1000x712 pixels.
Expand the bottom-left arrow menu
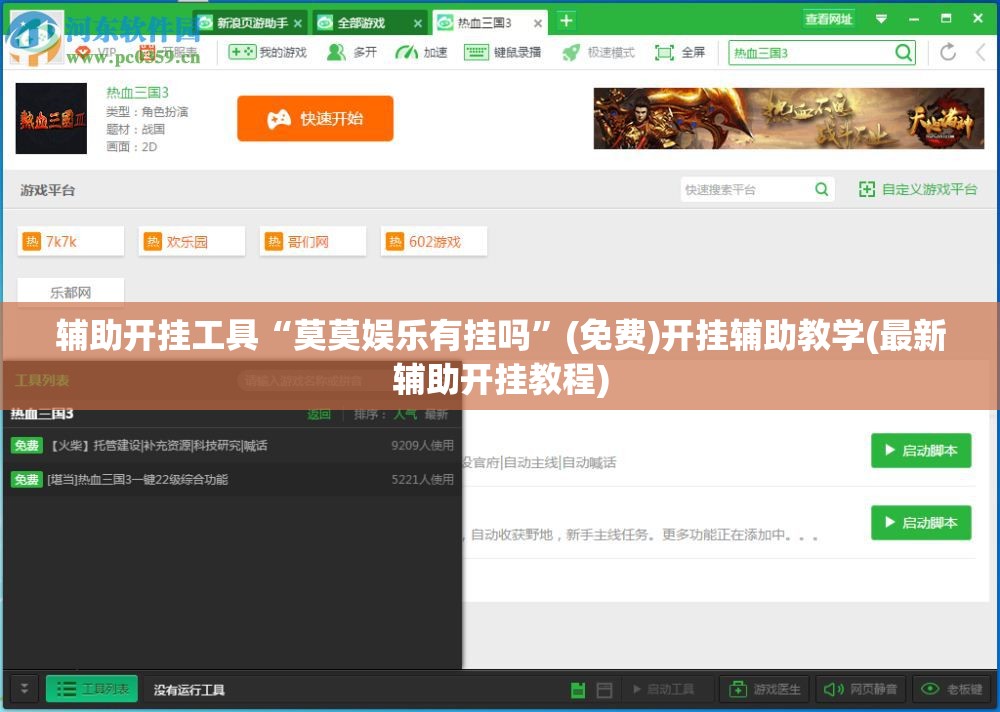pos(24,689)
